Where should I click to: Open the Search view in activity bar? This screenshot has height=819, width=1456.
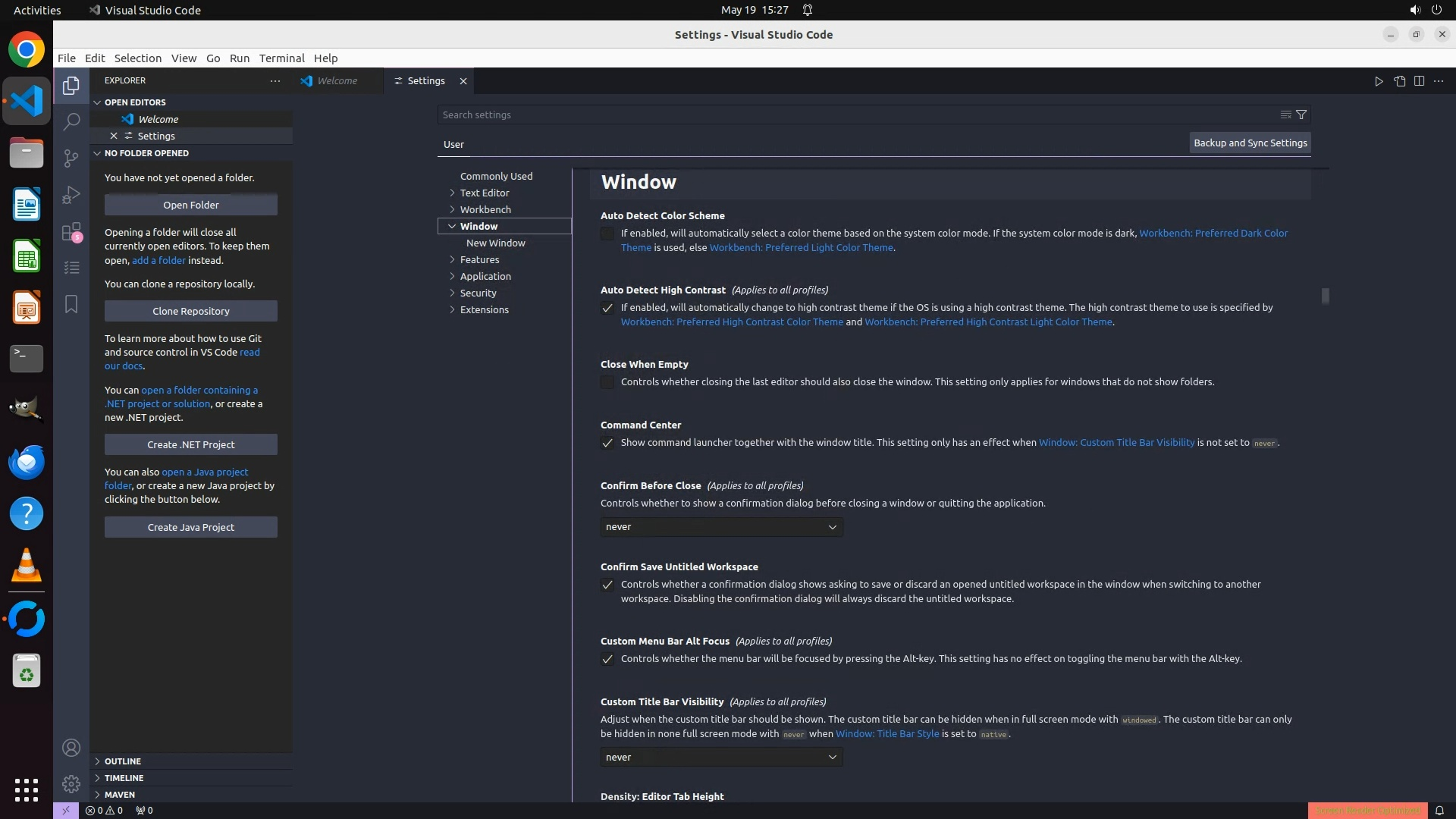click(x=71, y=121)
